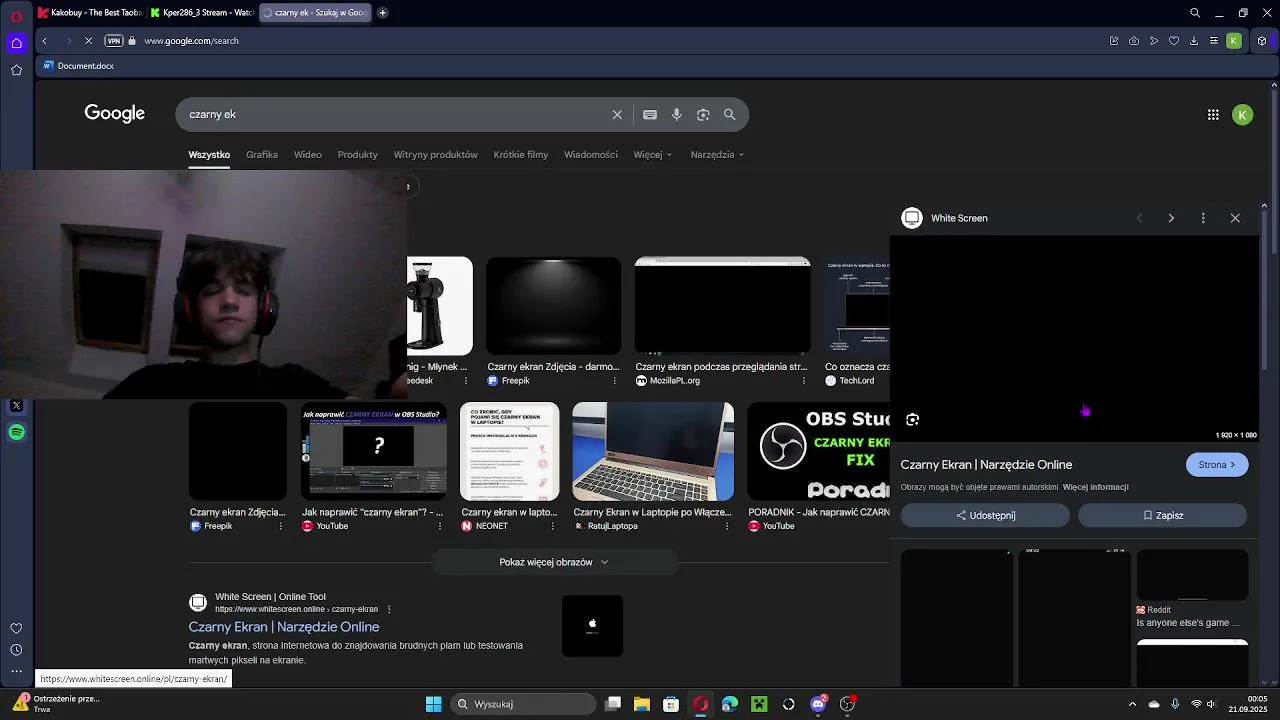This screenshot has height=720, width=1280.
Task: Open extensions cube icon
Action: (1262, 41)
